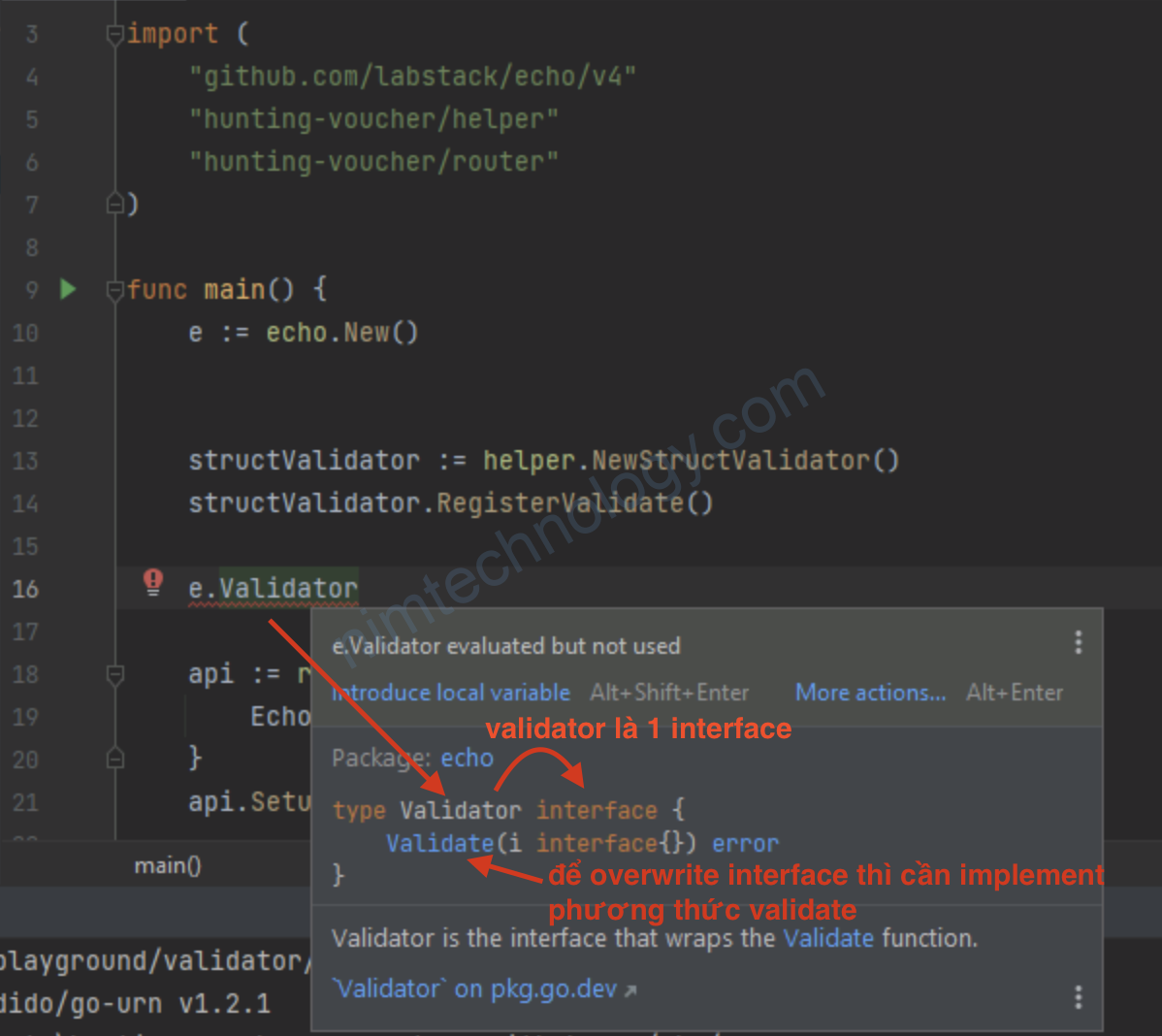Screen dimensions: 1162x1036
Task: Collapse the import block fold marker on line 3
Action: click(114, 35)
